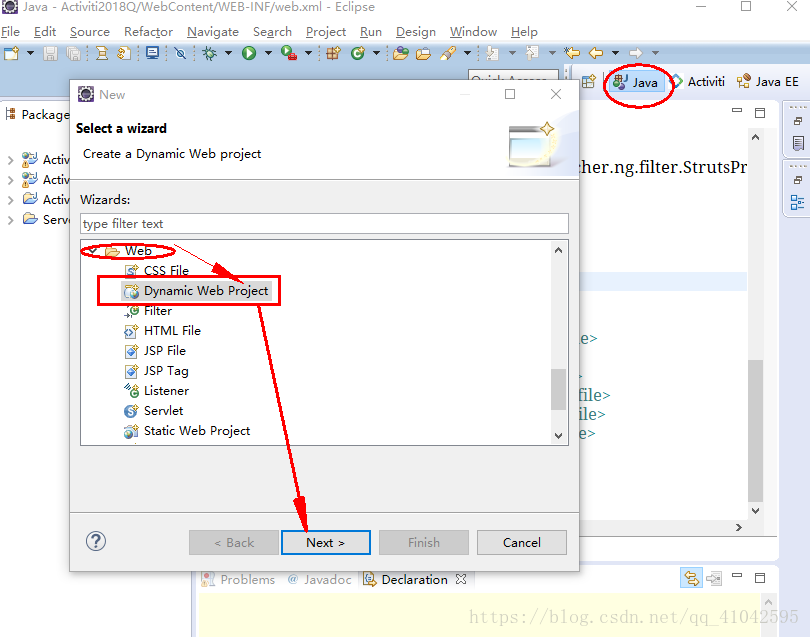The image size is (810, 637).
Task: Select CSS File wizard
Action: [x=157, y=270]
